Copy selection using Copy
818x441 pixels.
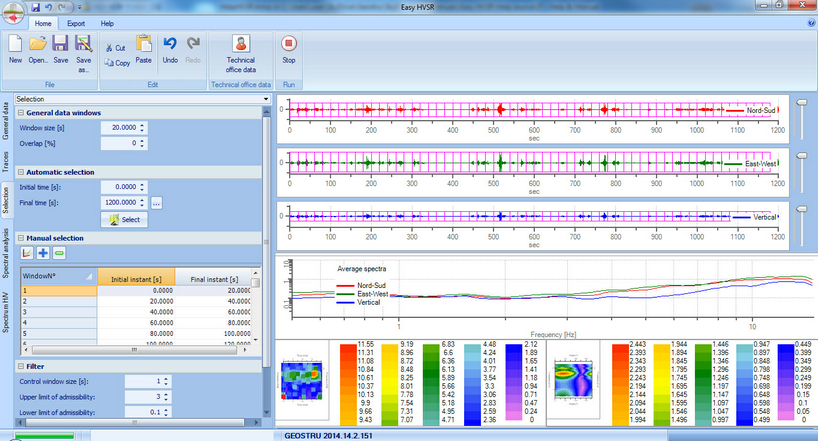point(117,63)
